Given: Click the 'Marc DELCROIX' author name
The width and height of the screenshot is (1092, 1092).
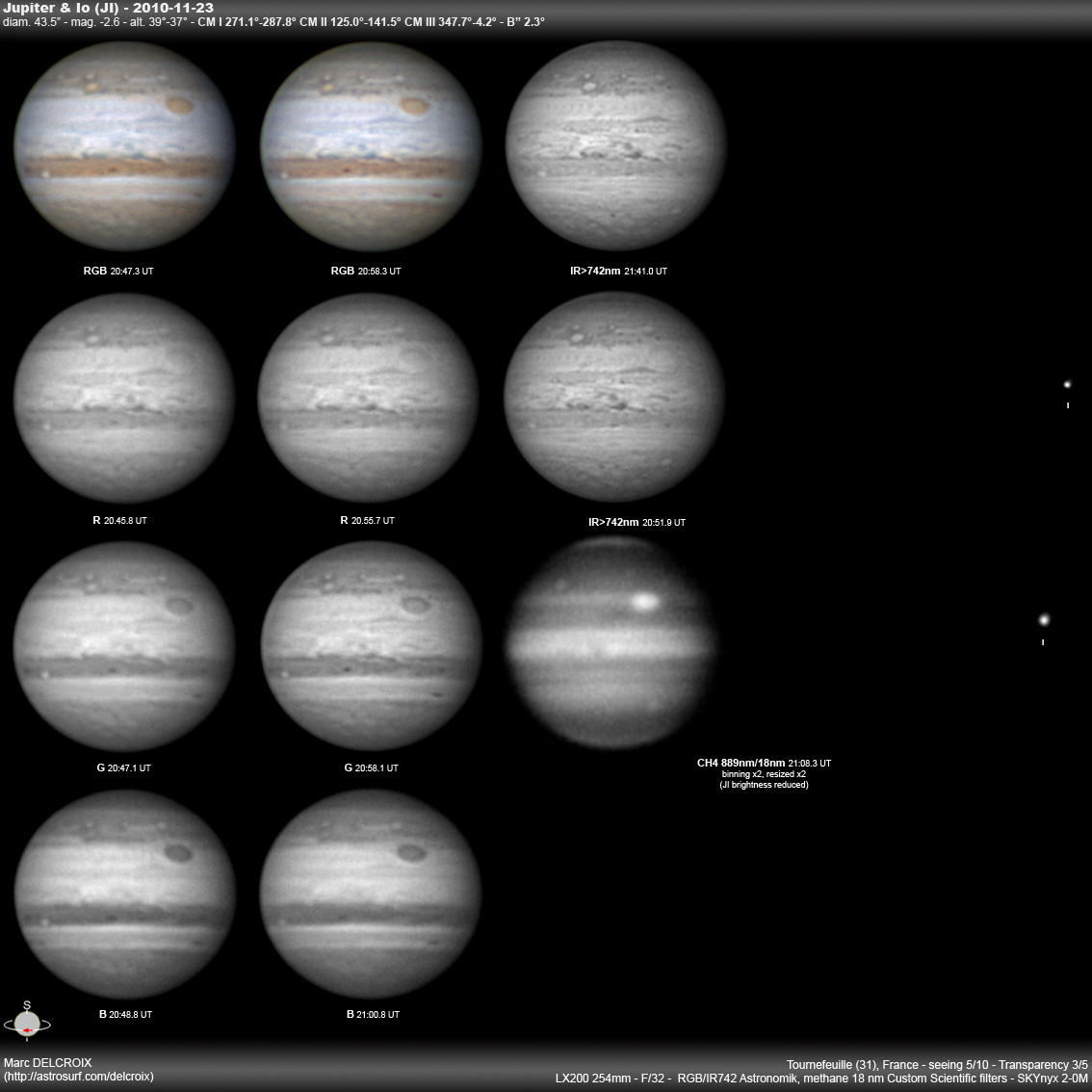Looking at the screenshot, I should (x=47, y=1063).
